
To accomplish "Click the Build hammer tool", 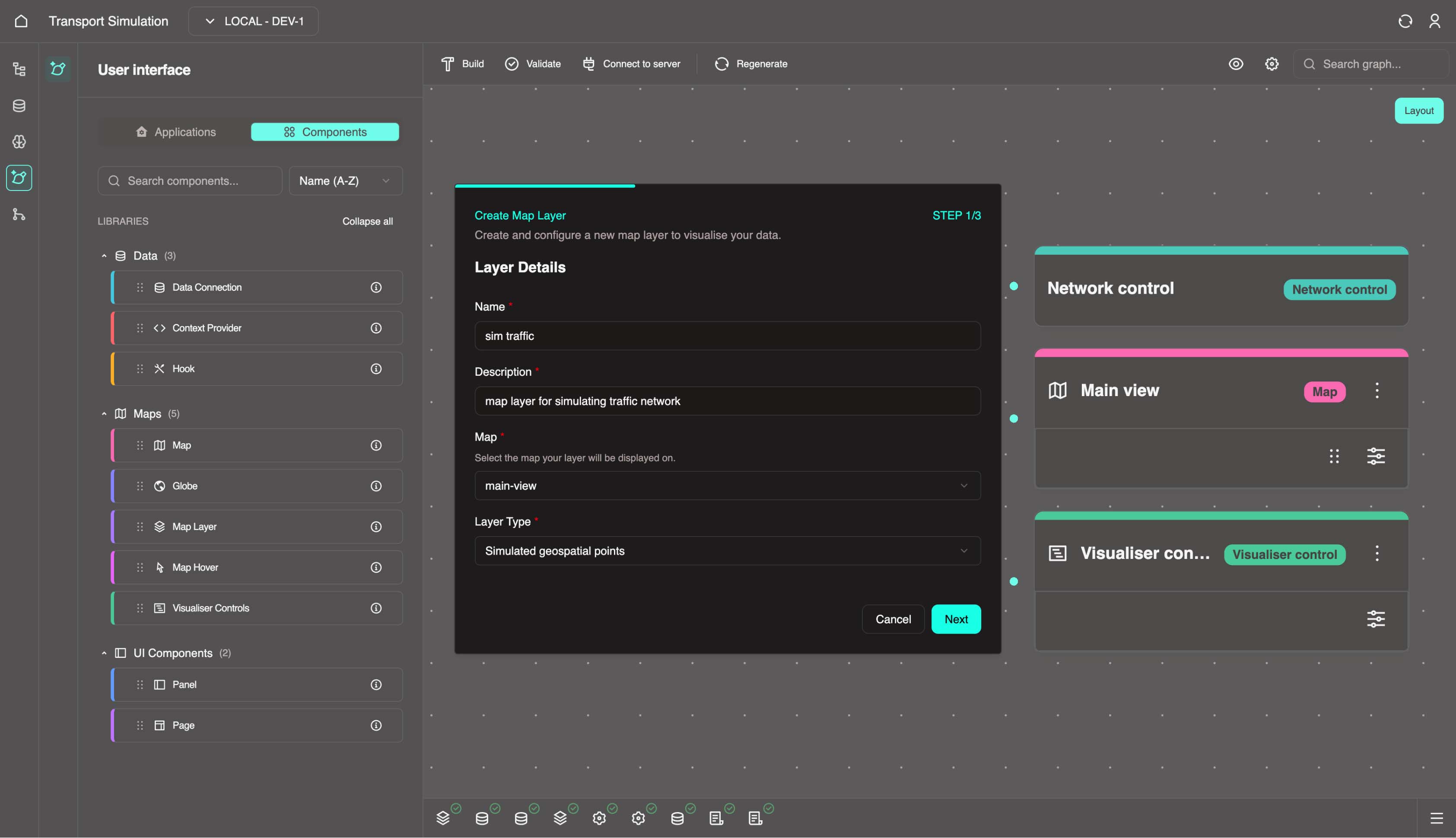I will [462, 64].
